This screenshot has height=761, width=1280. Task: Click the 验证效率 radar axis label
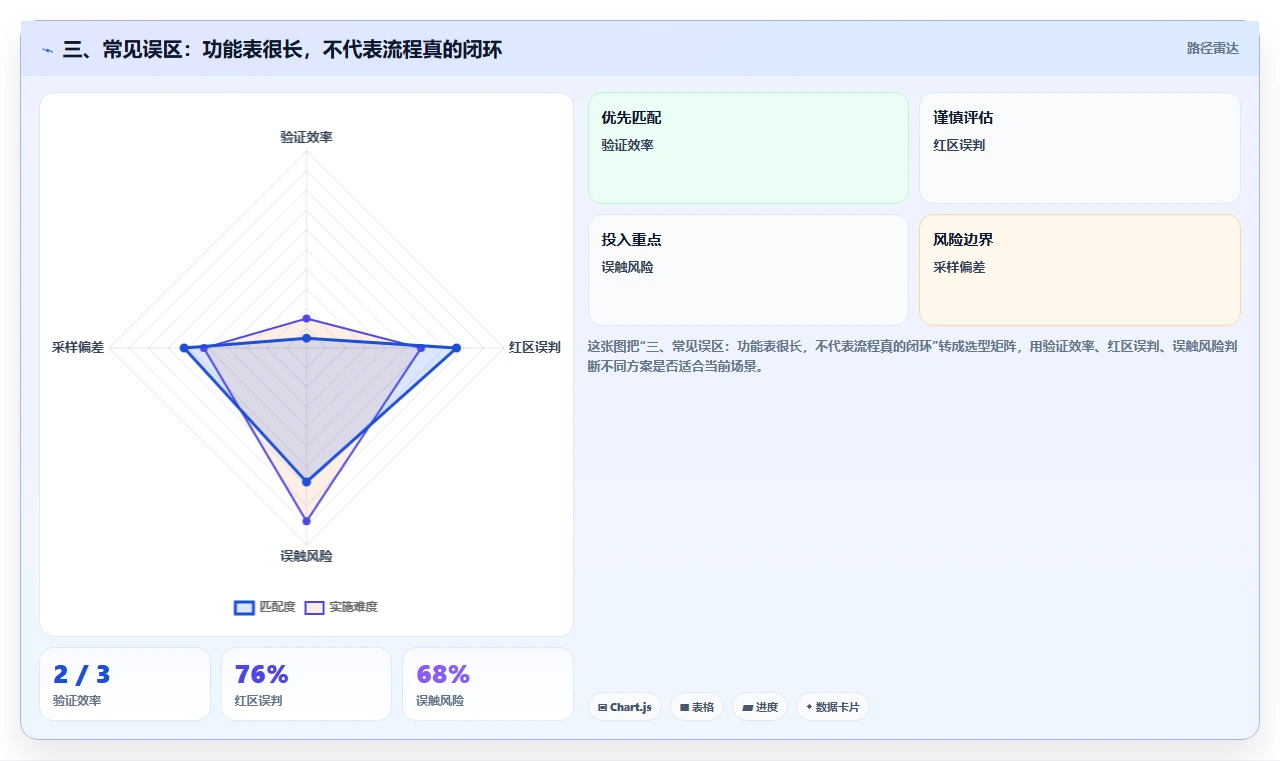click(x=306, y=137)
